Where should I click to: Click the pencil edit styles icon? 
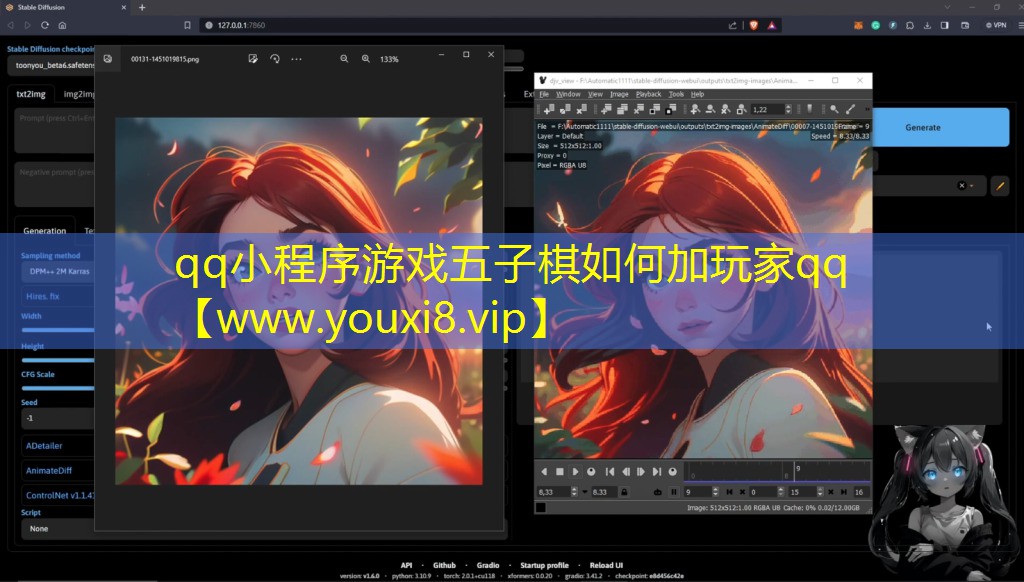tap(1000, 186)
